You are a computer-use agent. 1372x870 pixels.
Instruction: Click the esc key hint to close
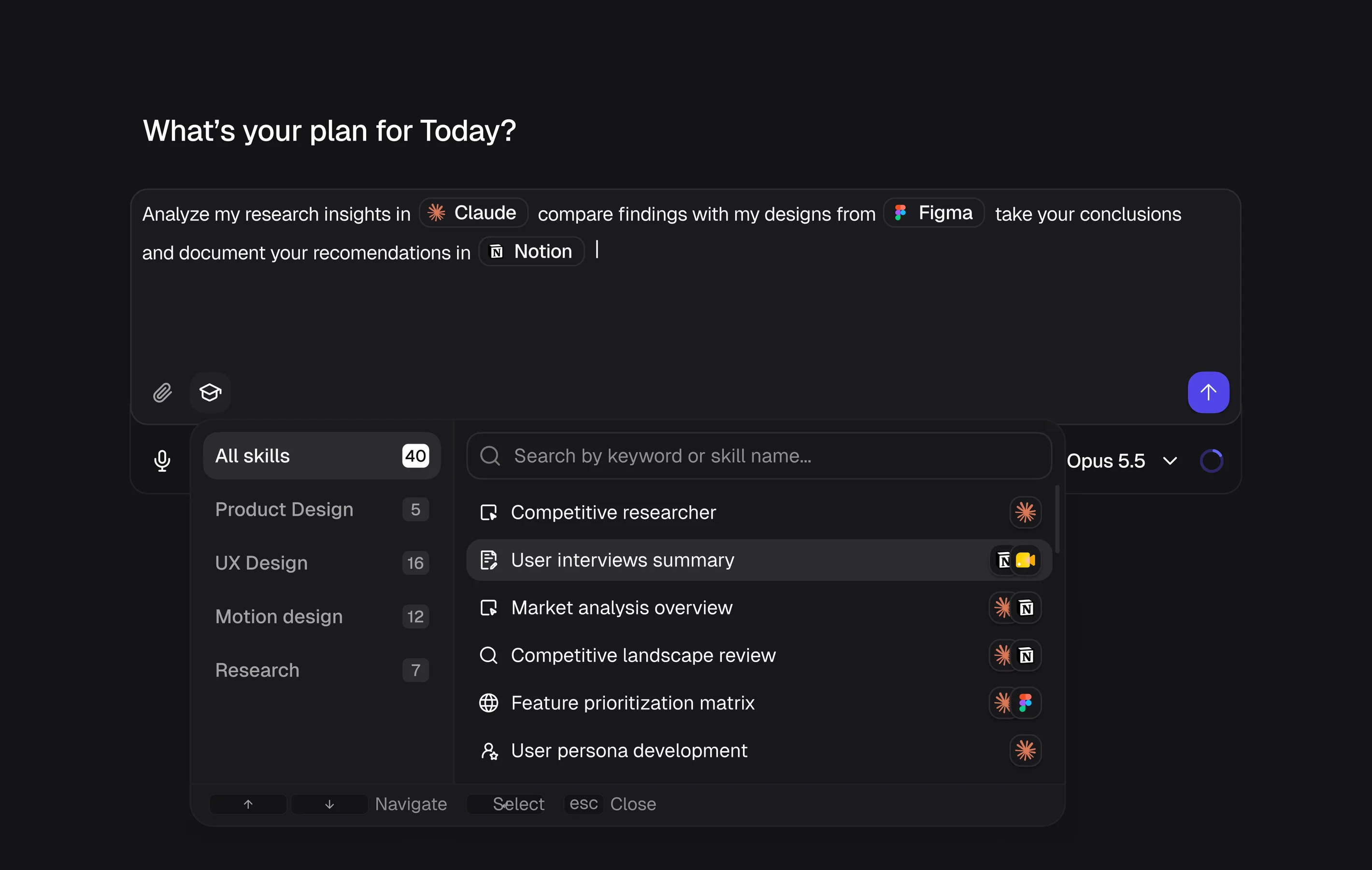pyautogui.click(x=584, y=803)
